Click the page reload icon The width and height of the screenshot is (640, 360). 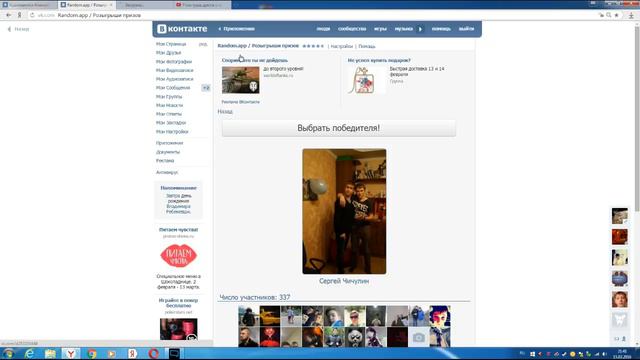(x=32, y=15)
